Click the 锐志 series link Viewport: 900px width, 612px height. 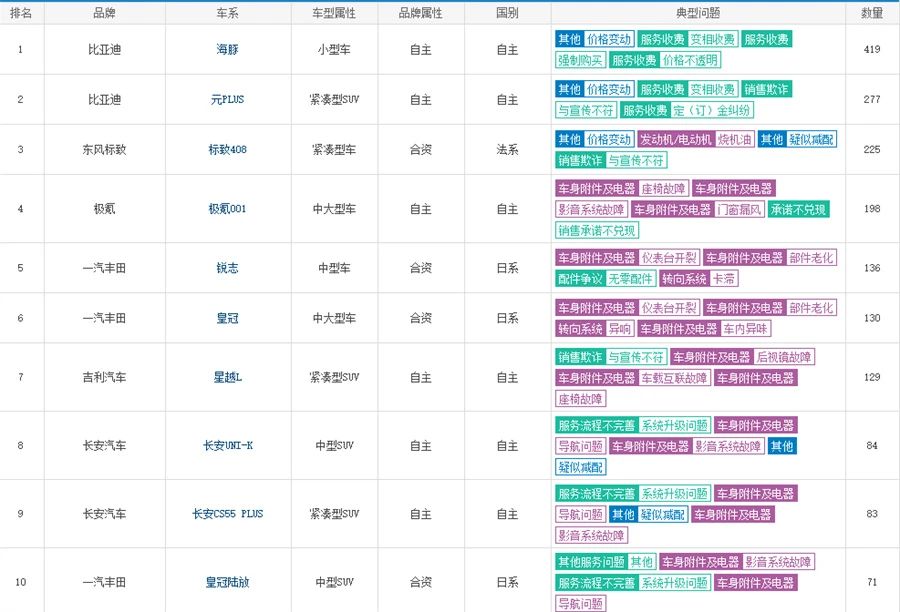(x=228, y=268)
